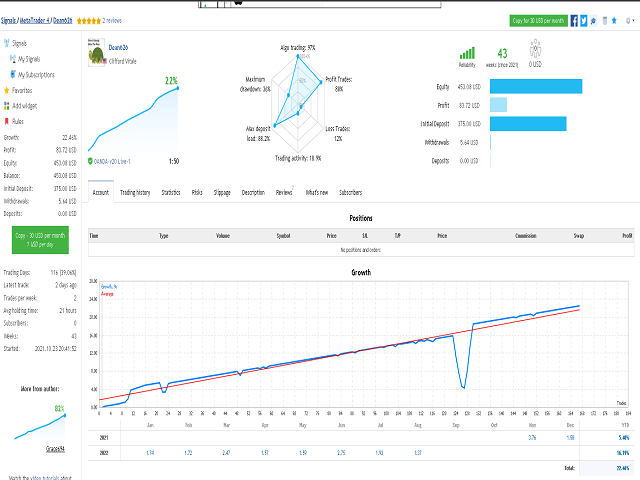Click the light blue Profit bar

pos(498,105)
